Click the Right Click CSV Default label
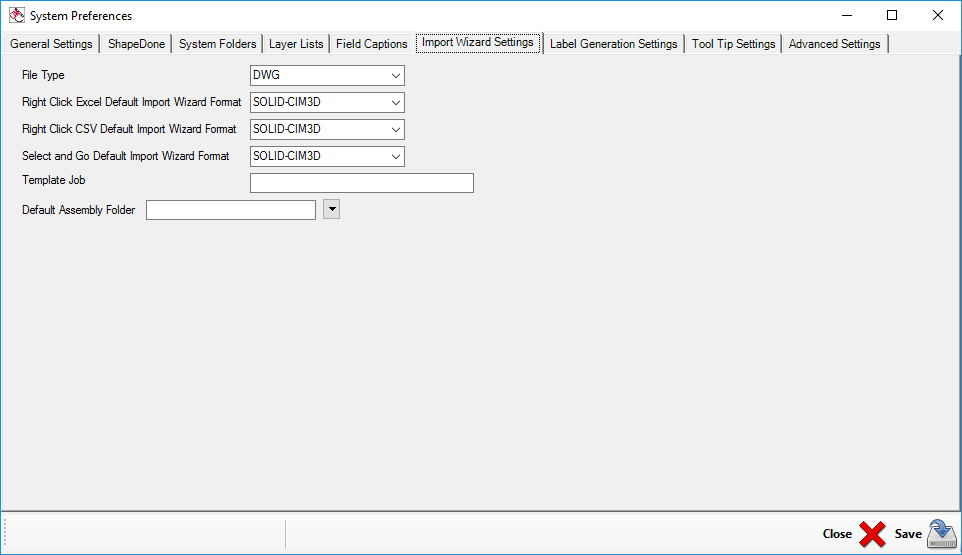The height and width of the screenshot is (555, 962). [129, 129]
